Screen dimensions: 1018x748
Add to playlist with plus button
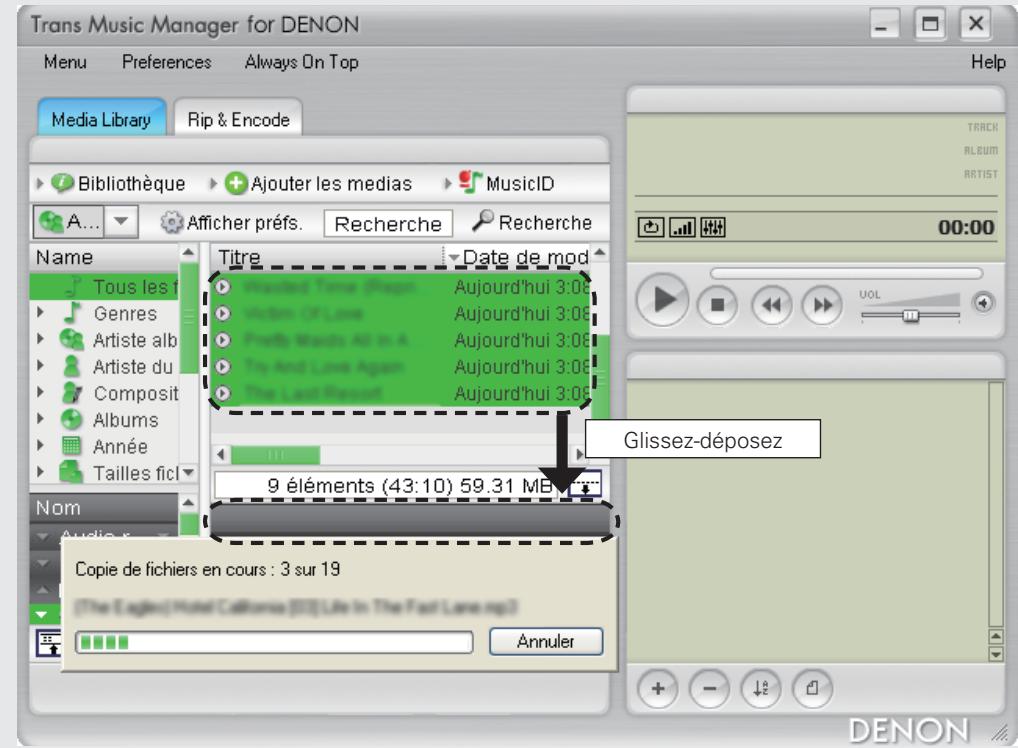pos(657,688)
